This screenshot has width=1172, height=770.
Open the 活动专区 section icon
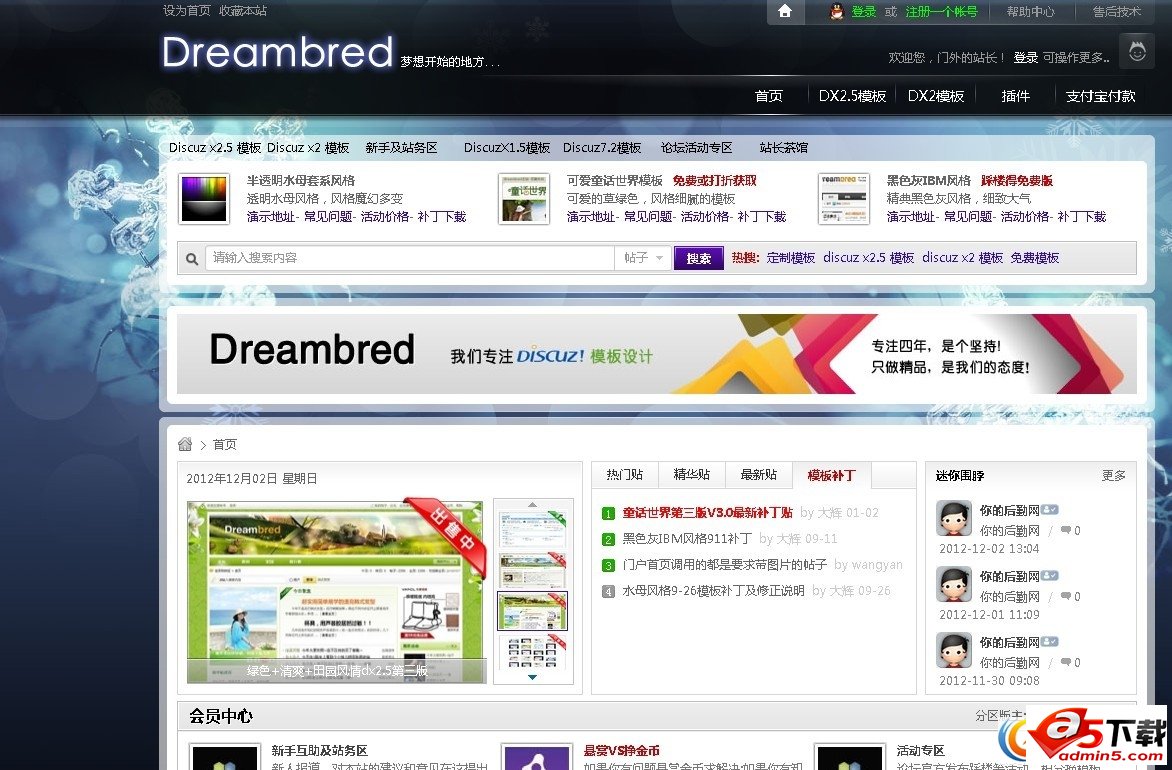tap(849, 757)
